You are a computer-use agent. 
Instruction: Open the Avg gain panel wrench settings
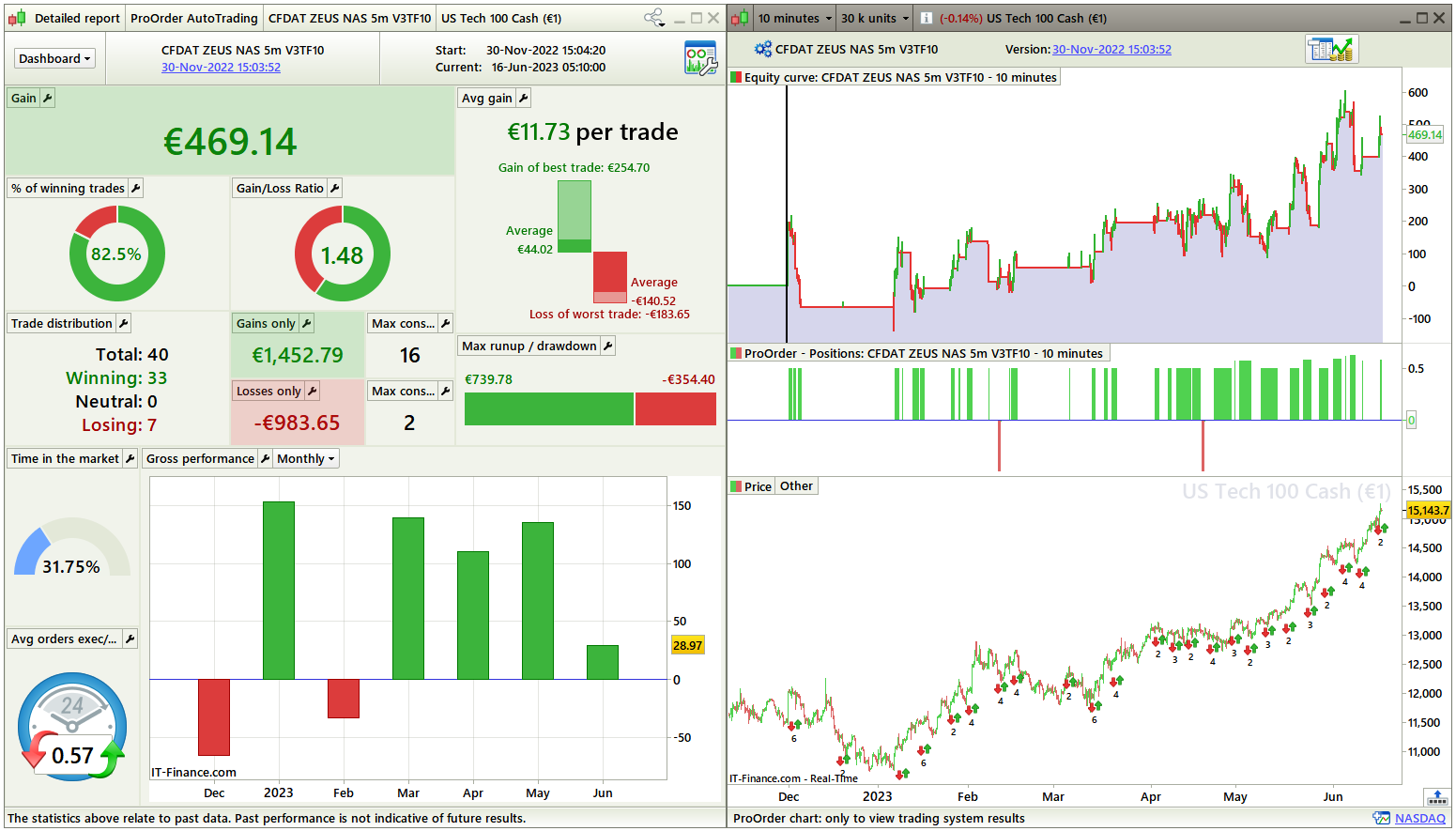click(x=524, y=98)
